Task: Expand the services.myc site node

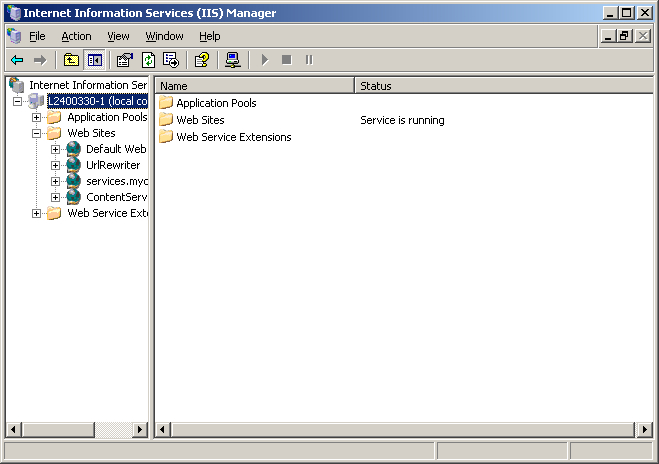Action: [x=55, y=181]
